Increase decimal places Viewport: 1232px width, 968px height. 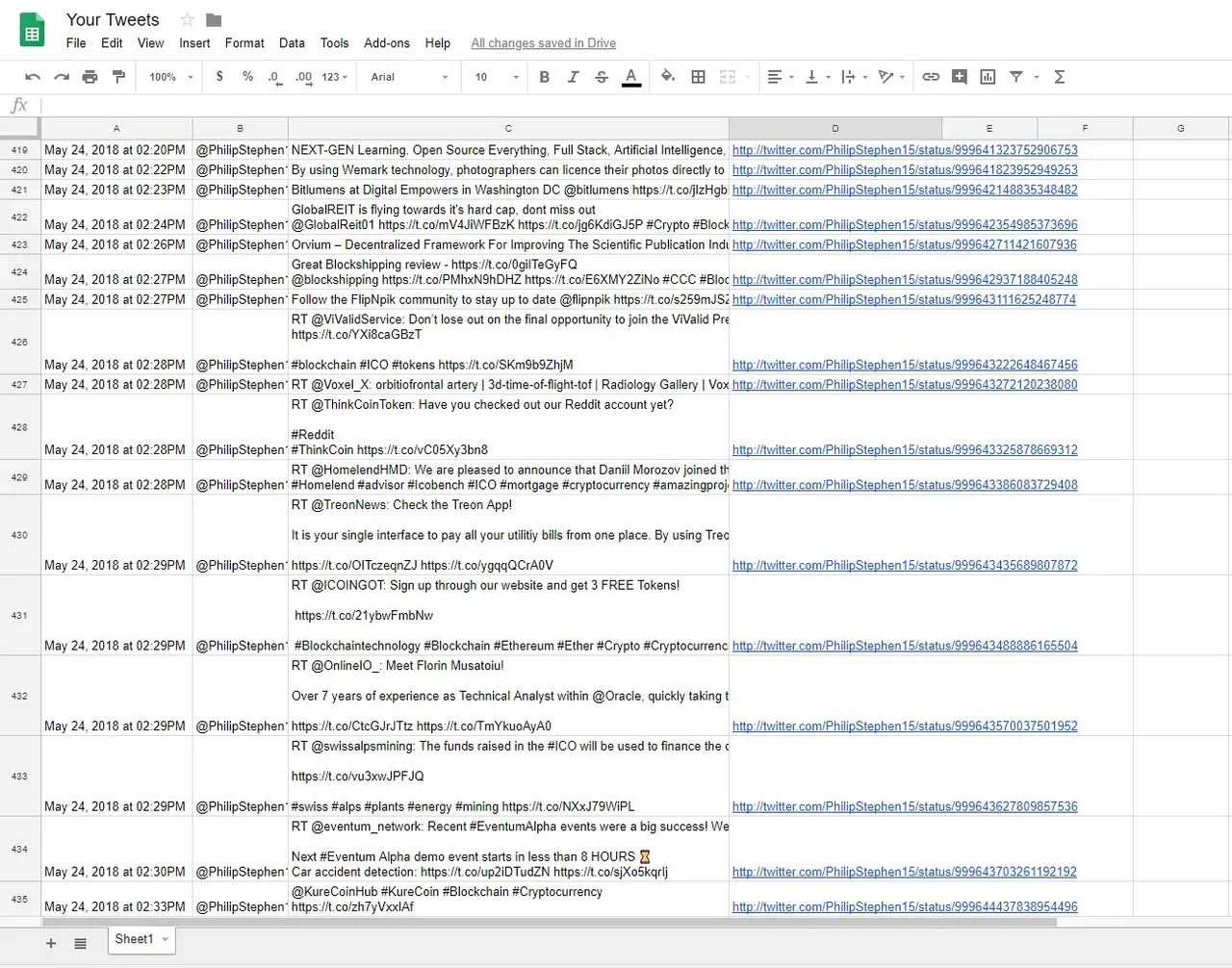coord(304,77)
